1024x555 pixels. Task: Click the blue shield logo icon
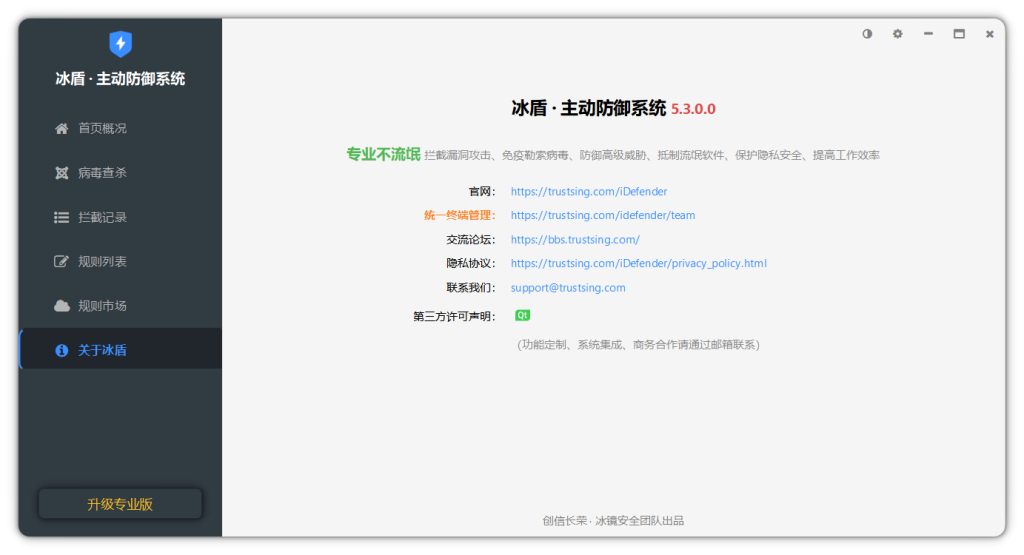tap(120, 44)
